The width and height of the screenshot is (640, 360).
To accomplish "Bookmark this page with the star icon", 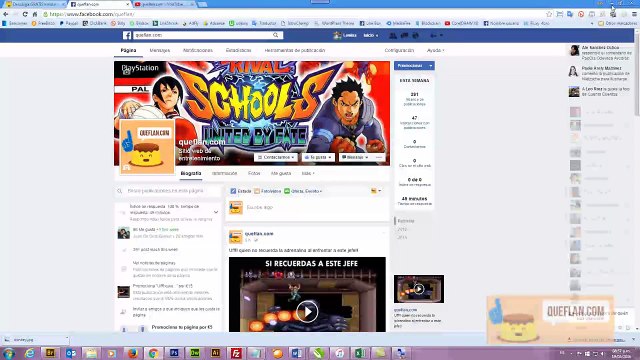I will coord(549,14).
